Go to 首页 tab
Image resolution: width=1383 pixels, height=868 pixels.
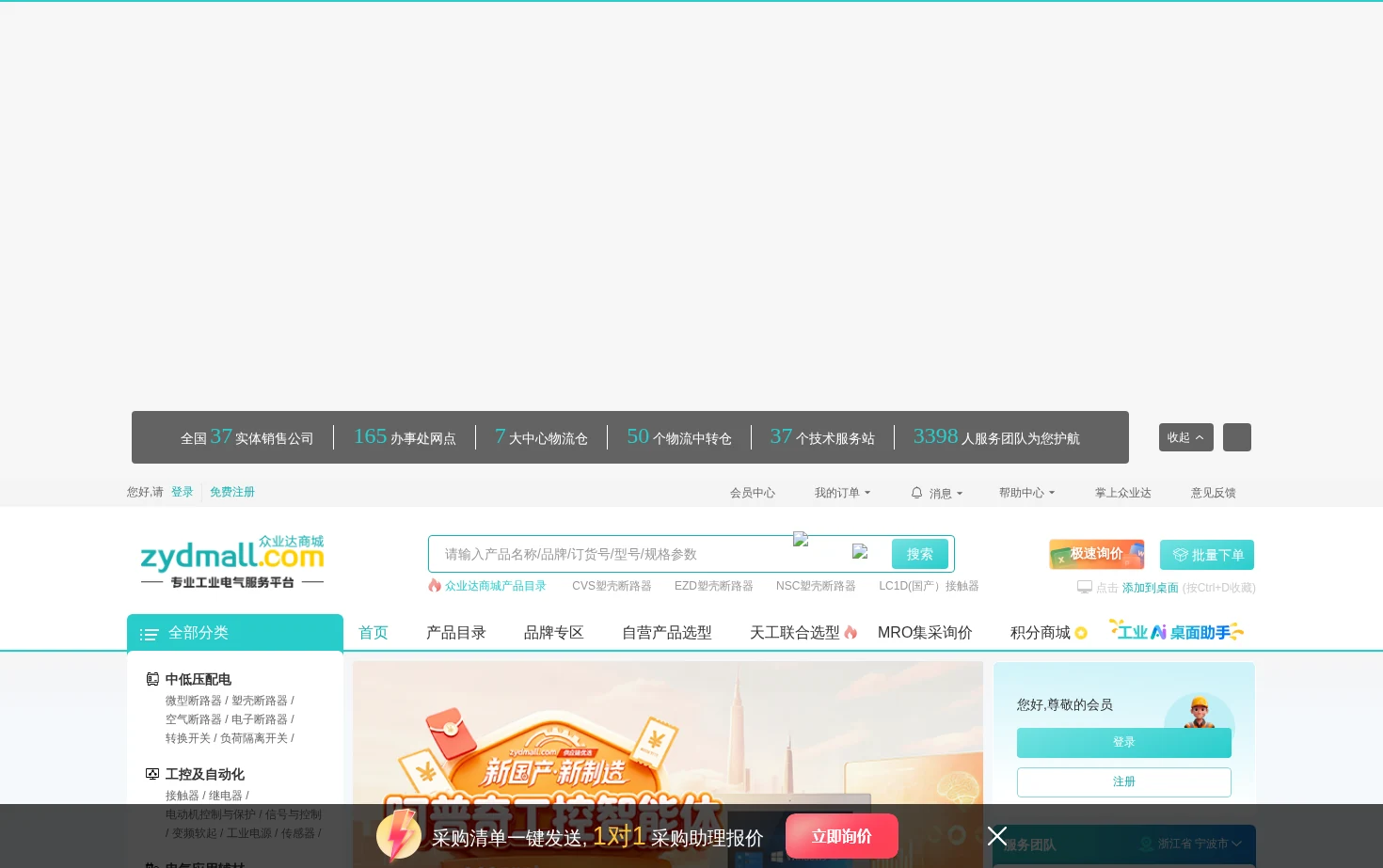374,632
